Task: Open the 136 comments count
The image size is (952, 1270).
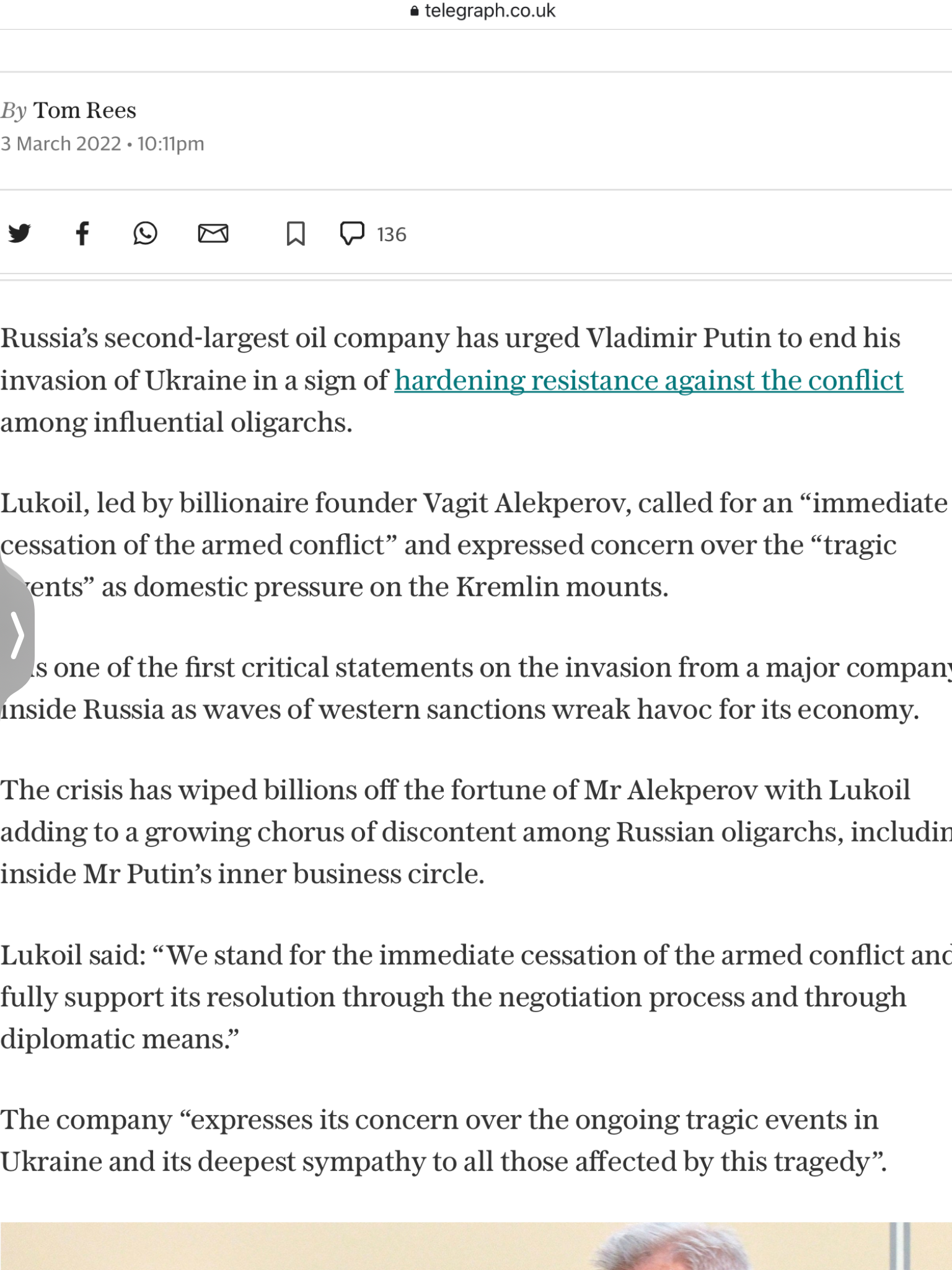Action: click(391, 234)
